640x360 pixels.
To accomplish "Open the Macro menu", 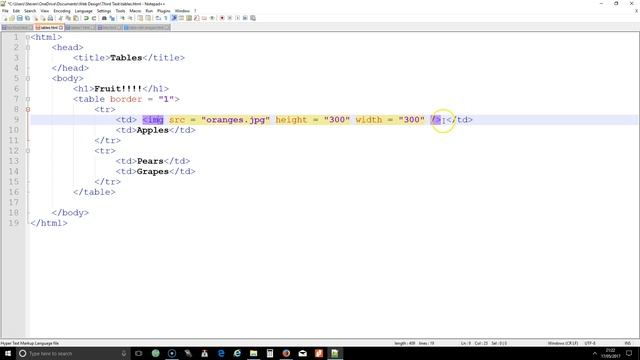I will [135, 11].
